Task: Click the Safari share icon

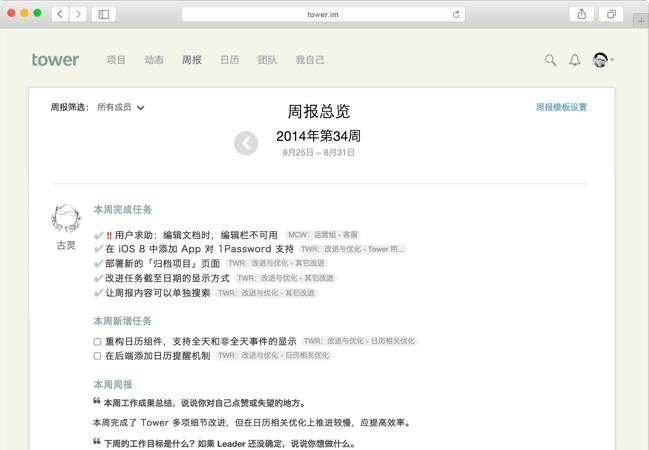Action: pyautogui.click(x=582, y=14)
